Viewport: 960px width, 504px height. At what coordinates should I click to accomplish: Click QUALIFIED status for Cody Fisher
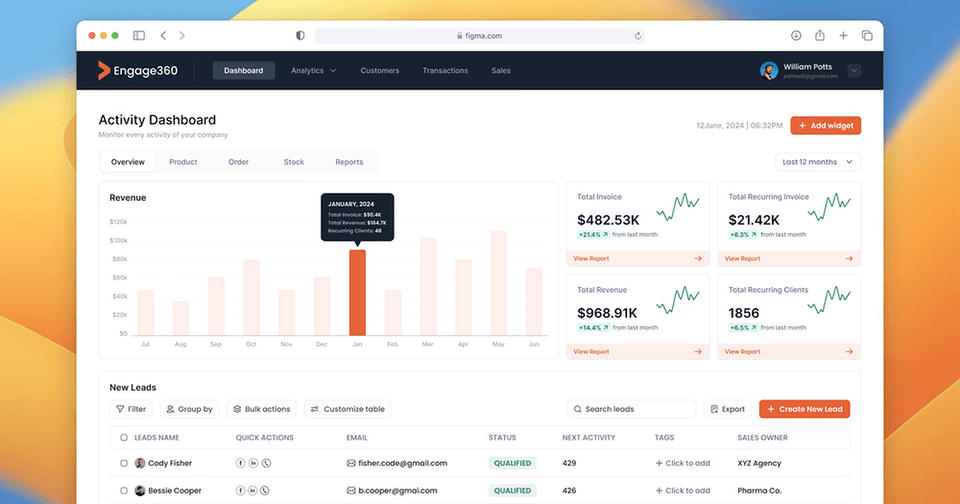(x=512, y=463)
